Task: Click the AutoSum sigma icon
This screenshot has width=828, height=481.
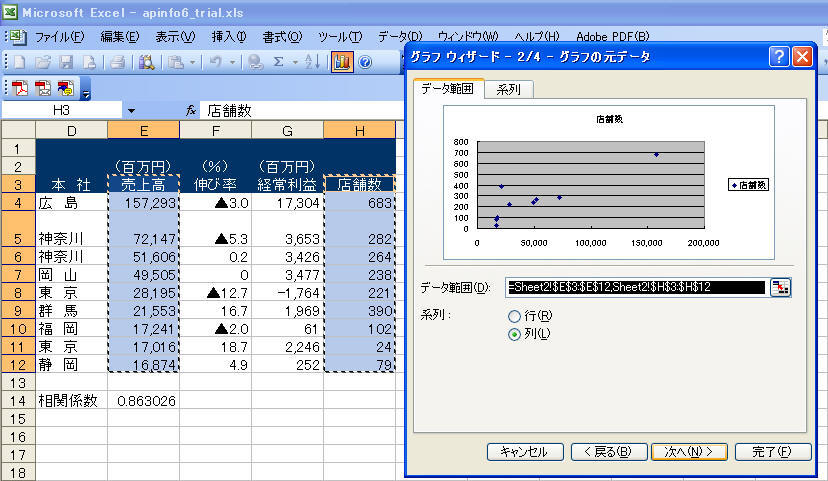Action: click(x=279, y=62)
